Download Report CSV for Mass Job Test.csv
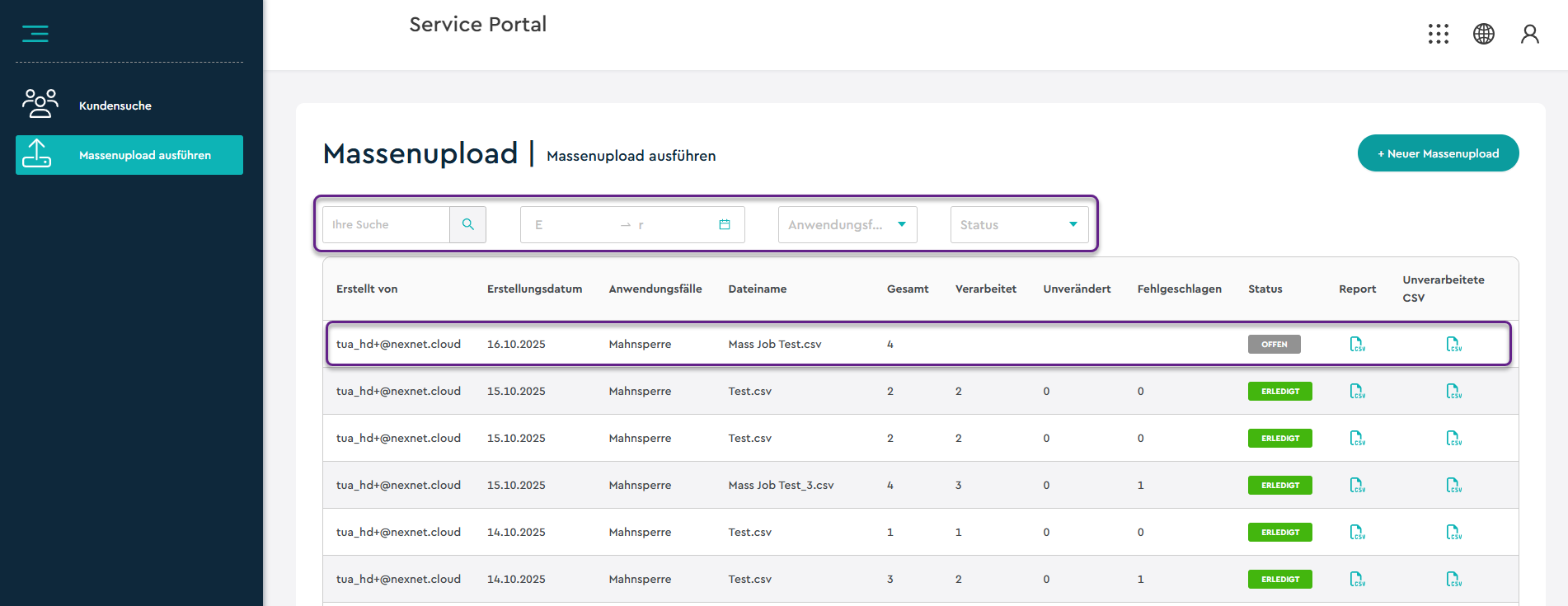This screenshot has width=1568, height=606. [x=1357, y=344]
